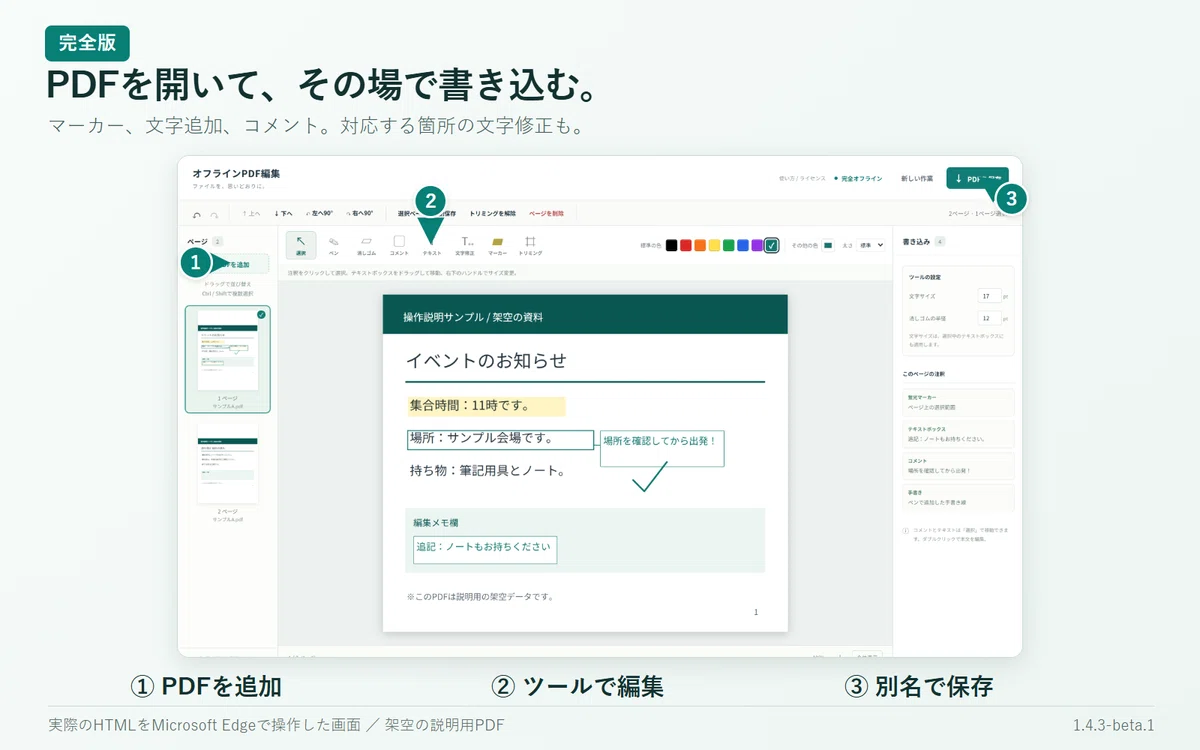
Task: Click the 書き込み count badge 4
Action: 940,241
